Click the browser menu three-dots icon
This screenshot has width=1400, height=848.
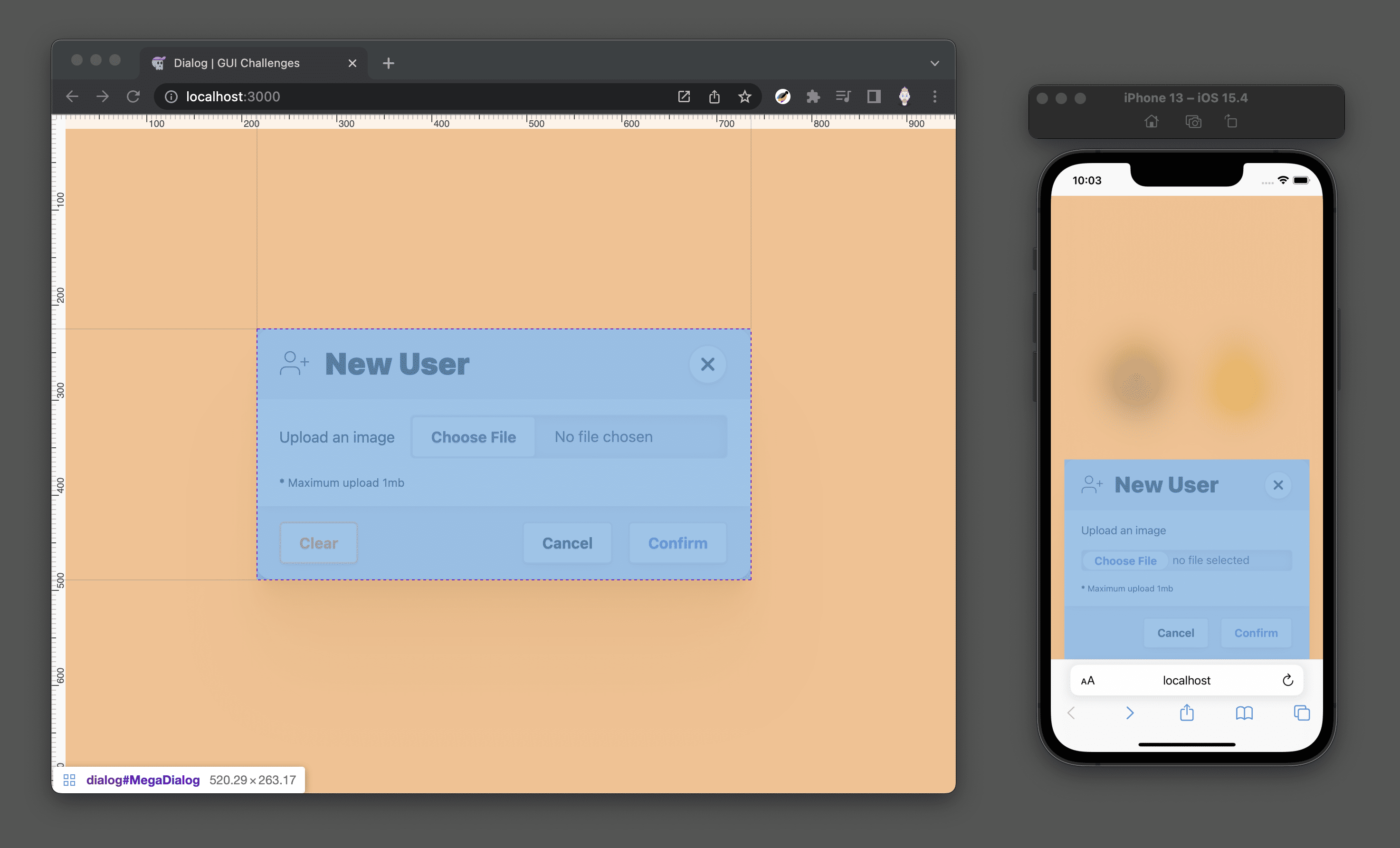[x=933, y=97]
